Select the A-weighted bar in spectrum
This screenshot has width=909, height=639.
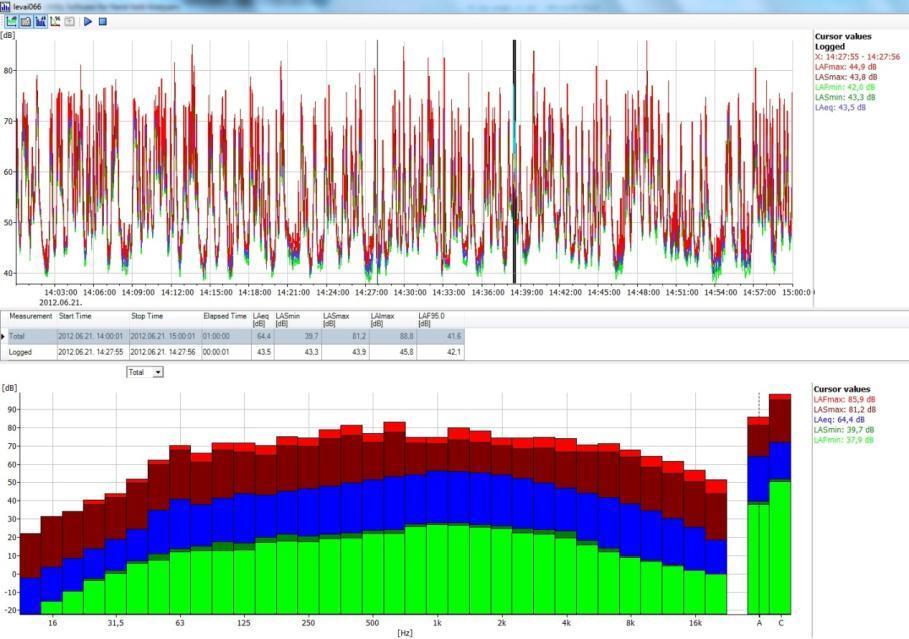(758, 515)
